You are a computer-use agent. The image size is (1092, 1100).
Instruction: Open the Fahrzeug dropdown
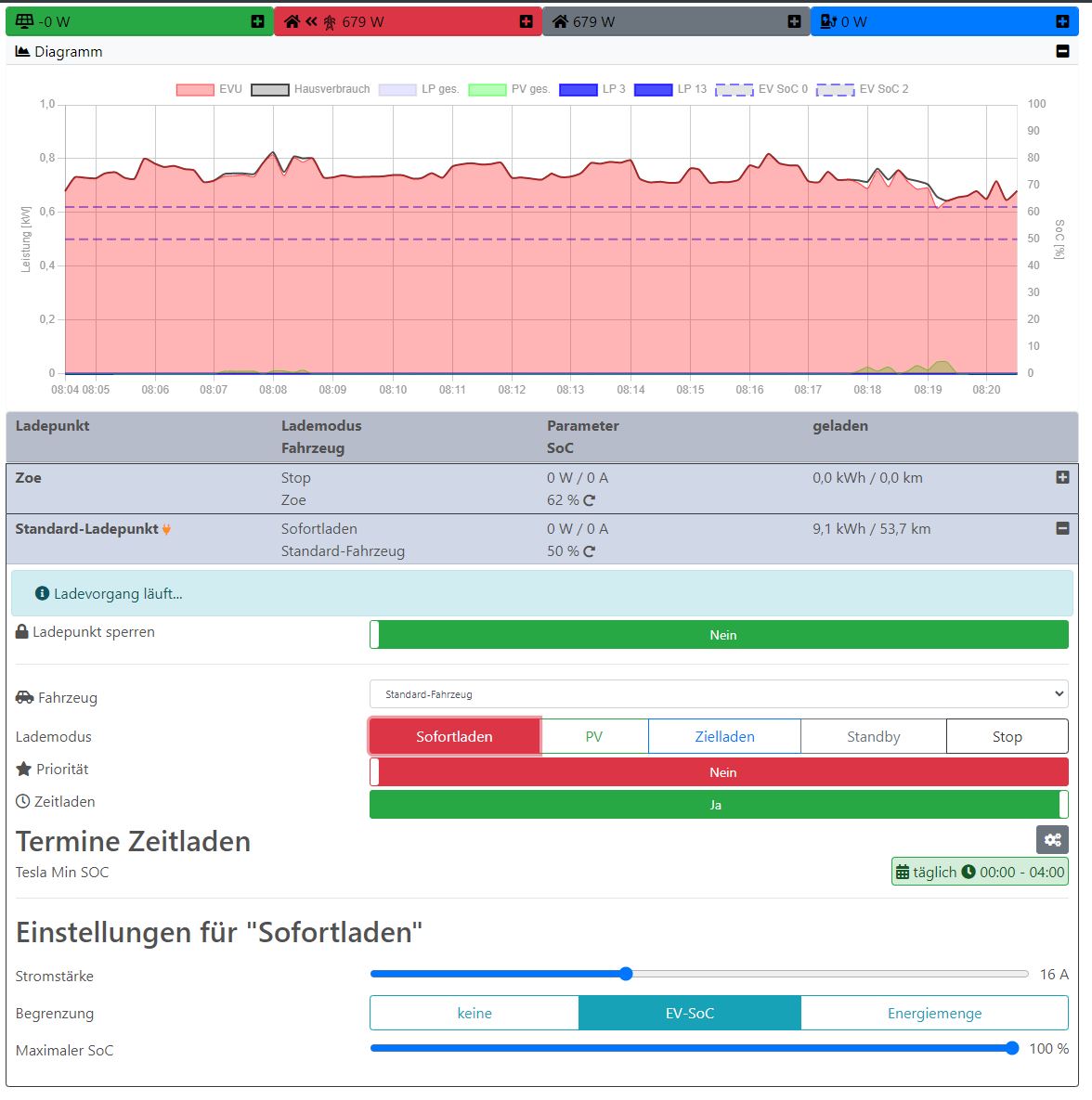pyautogui.click(x=719, y=693)
